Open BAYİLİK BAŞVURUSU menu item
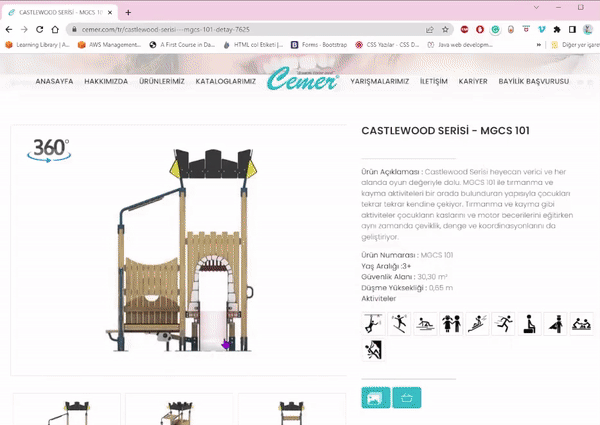 coord(533,81)
